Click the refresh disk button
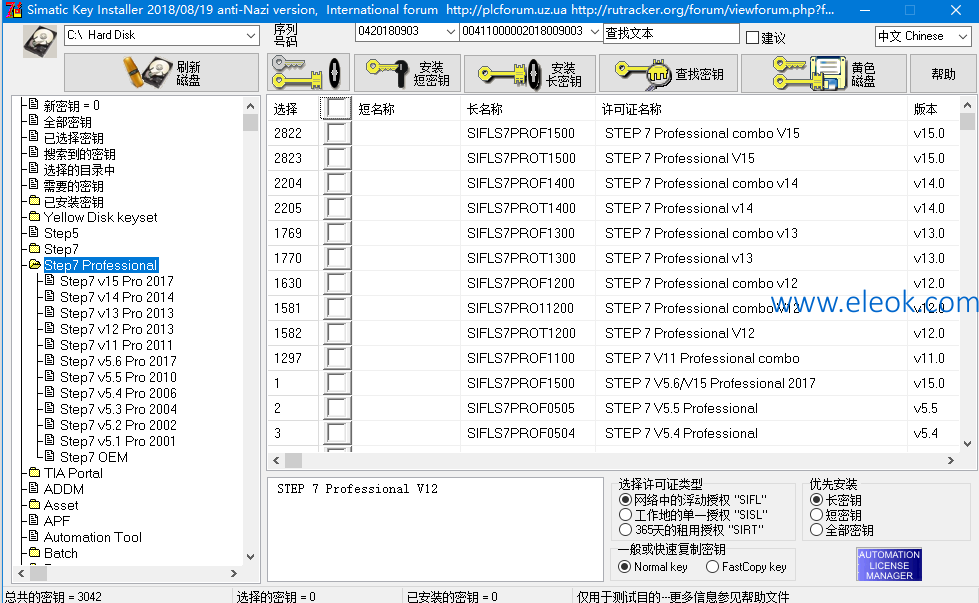979x603 pixels. [161, 72]
